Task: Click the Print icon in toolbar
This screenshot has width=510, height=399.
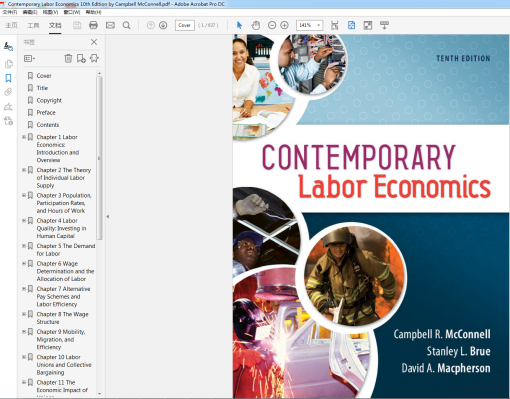Action: 94,25
